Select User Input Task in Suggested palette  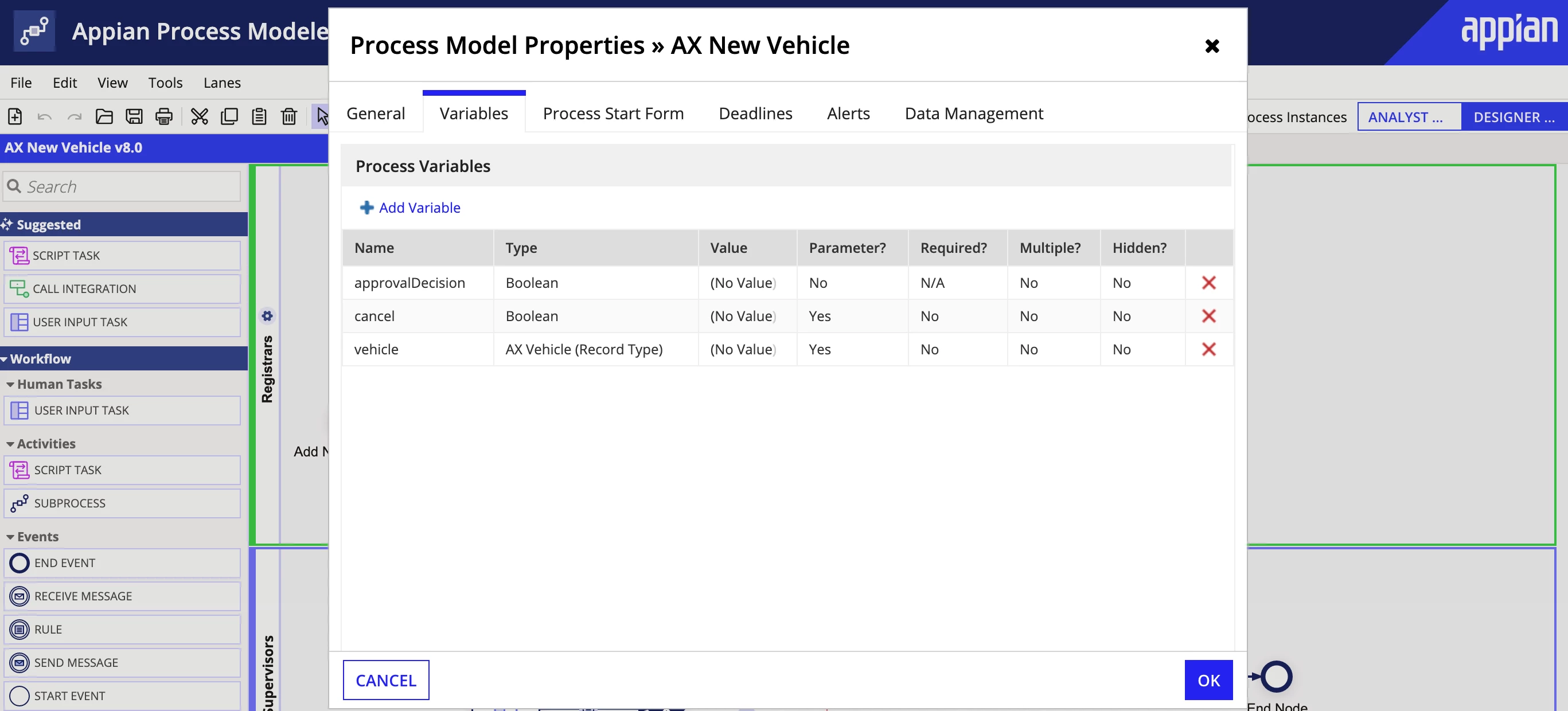[122, 322]
